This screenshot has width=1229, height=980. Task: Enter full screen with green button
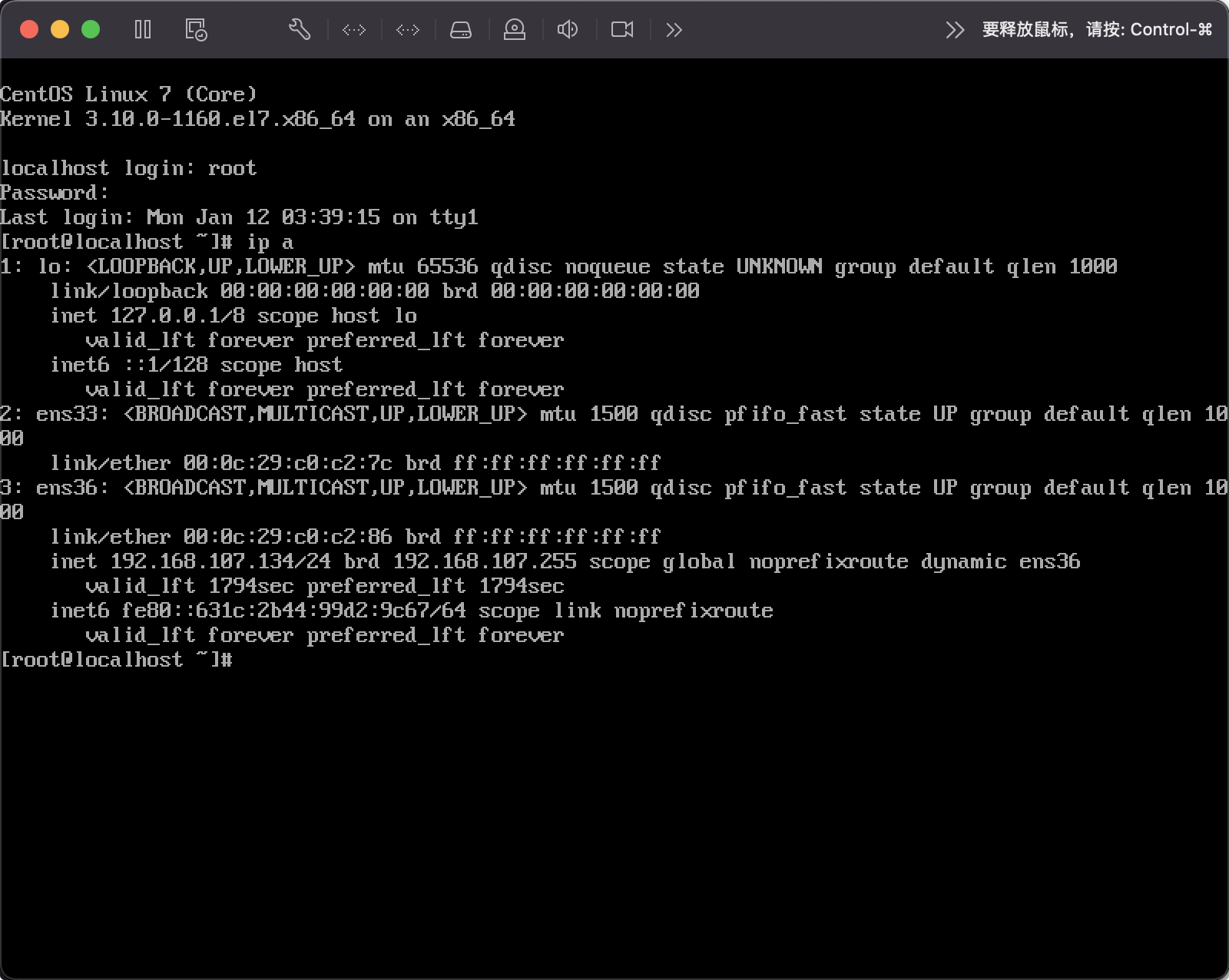pos(91,30)
